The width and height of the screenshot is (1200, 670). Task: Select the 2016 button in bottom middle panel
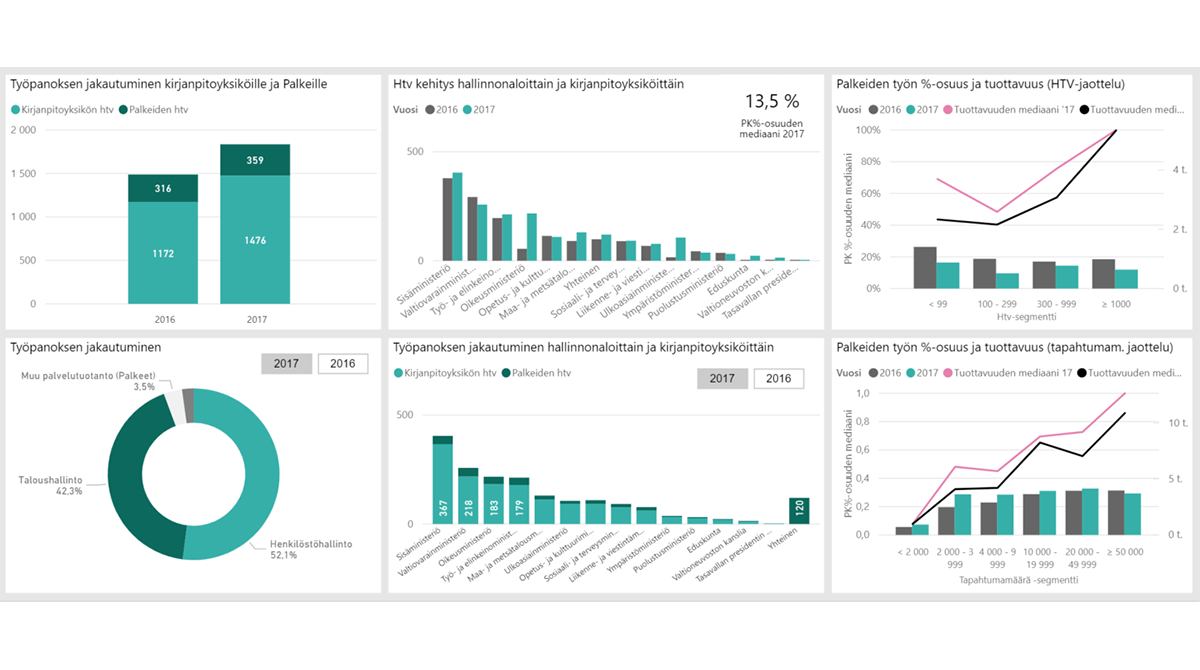click(x=779, y=378)
